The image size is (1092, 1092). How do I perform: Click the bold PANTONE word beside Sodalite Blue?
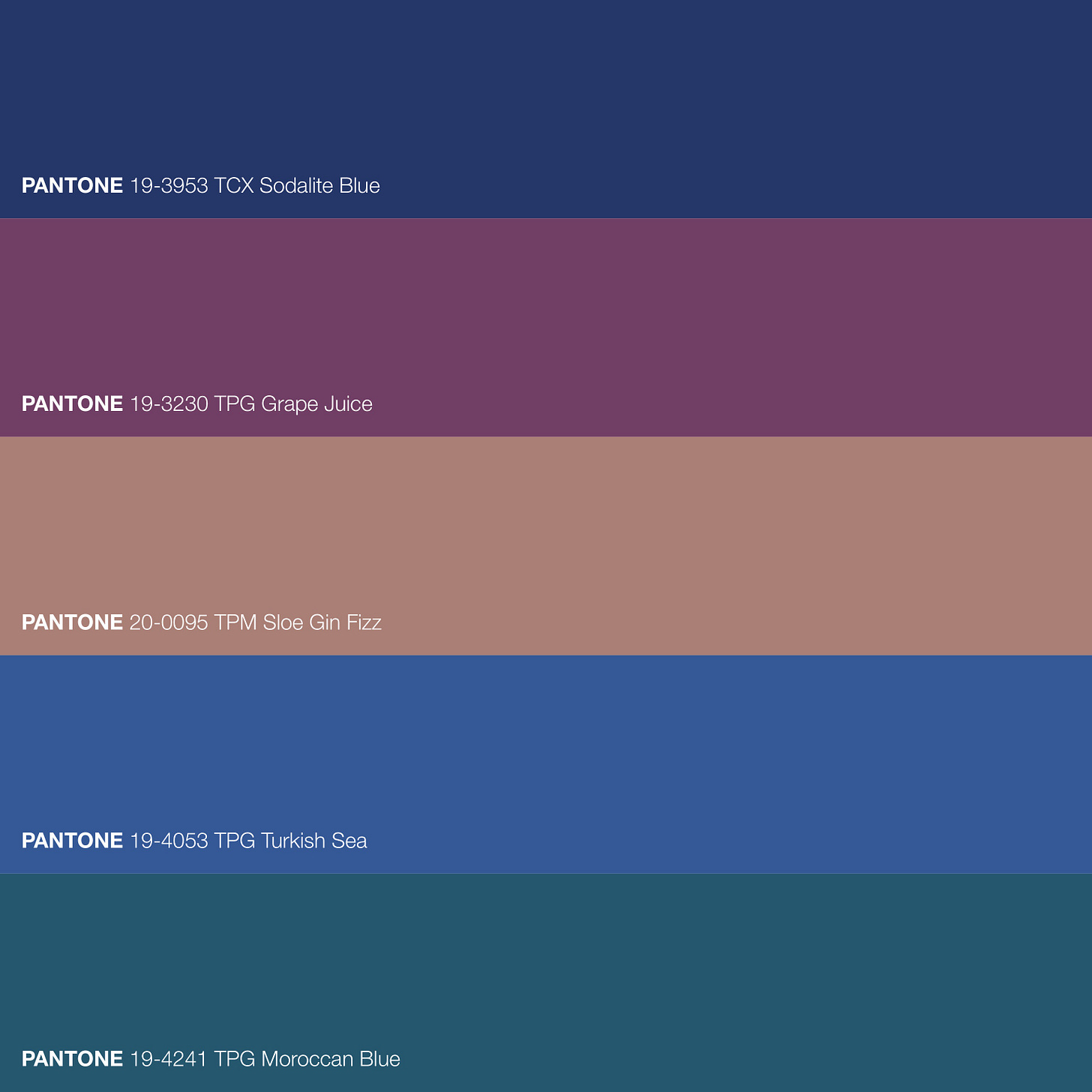click(x=72, y=185)
